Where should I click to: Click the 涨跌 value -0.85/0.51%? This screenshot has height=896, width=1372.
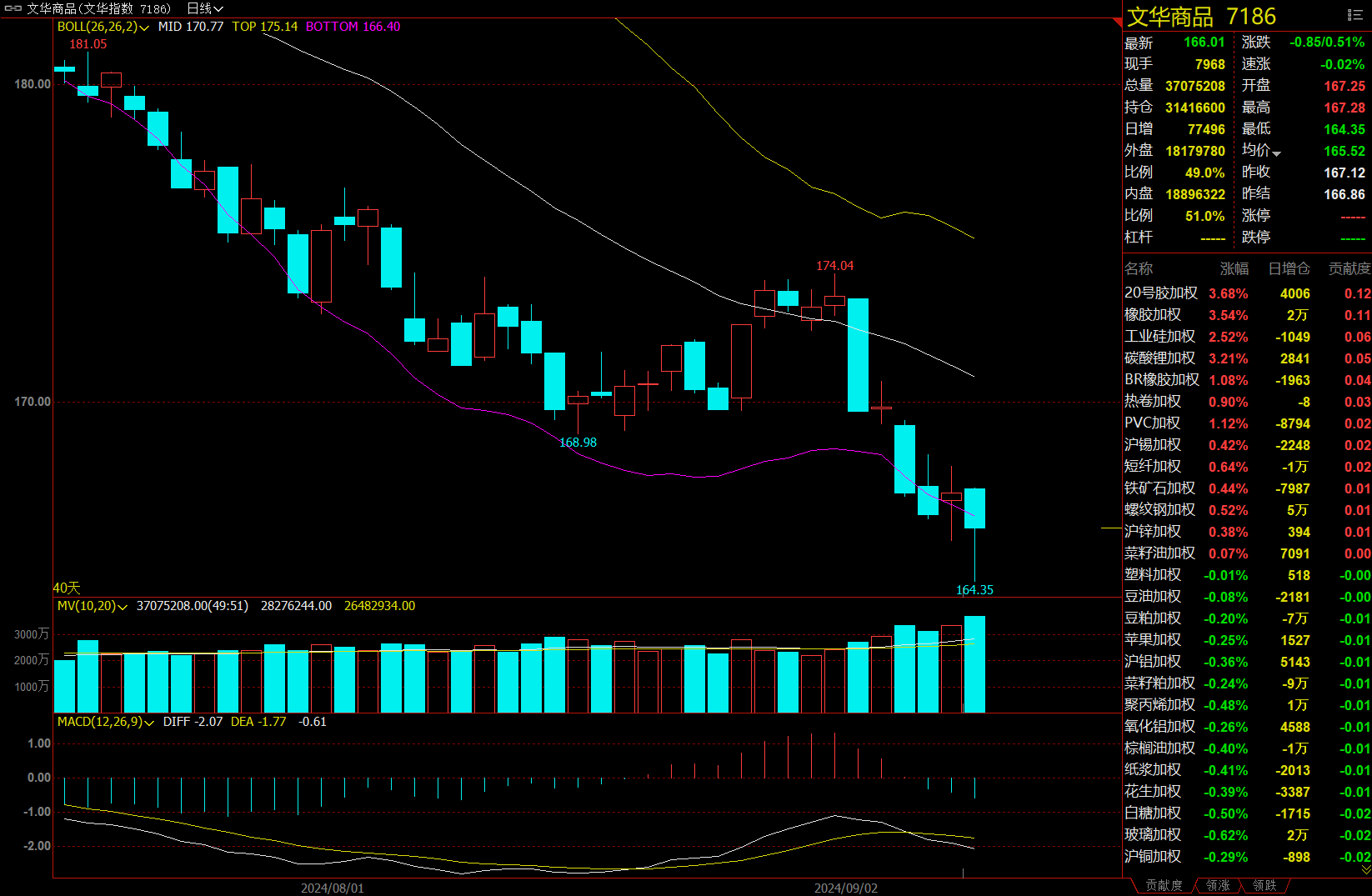click(1327, 43)
